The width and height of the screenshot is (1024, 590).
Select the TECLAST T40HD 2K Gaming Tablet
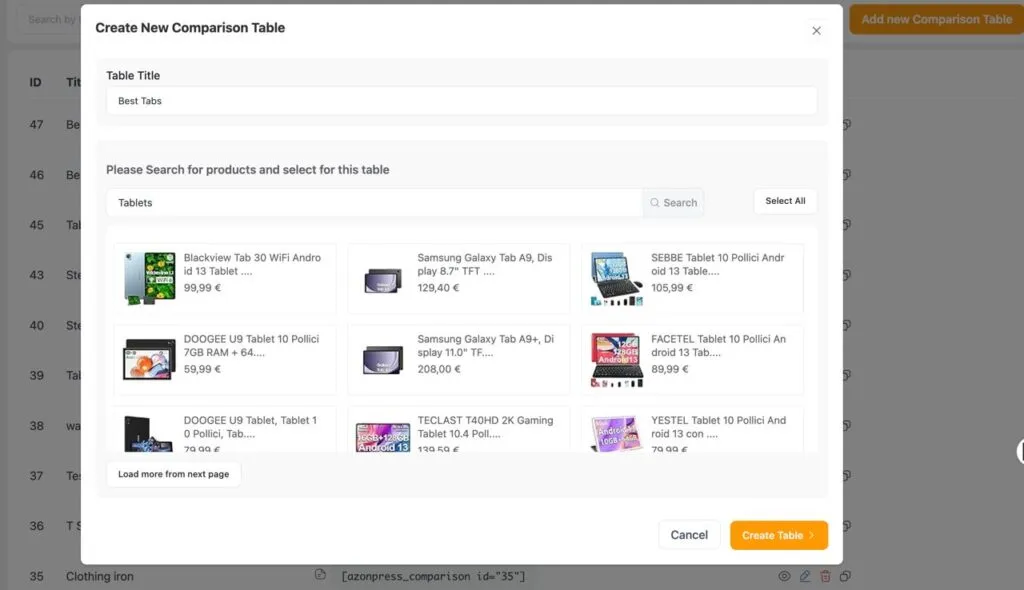(x=458, y=430)
